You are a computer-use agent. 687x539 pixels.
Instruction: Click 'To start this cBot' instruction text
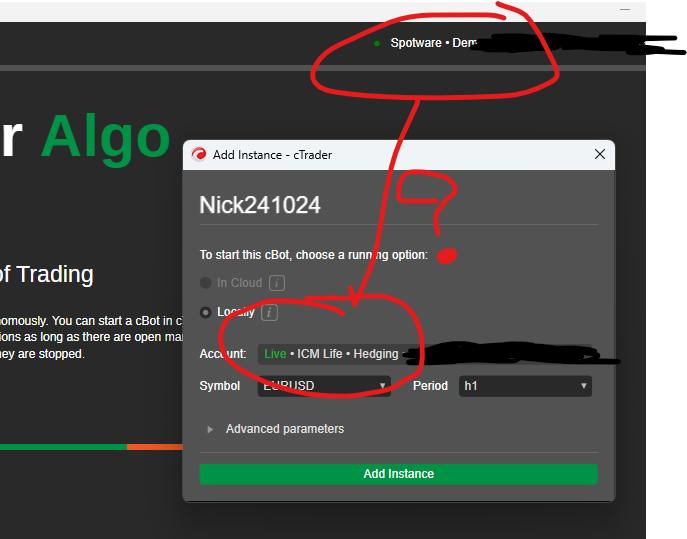pos(313,255)
